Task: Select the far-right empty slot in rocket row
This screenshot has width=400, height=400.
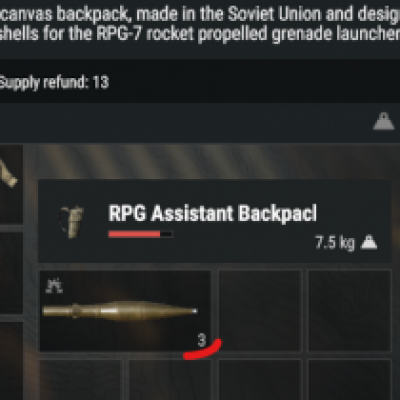Action: tap(349, 311)
